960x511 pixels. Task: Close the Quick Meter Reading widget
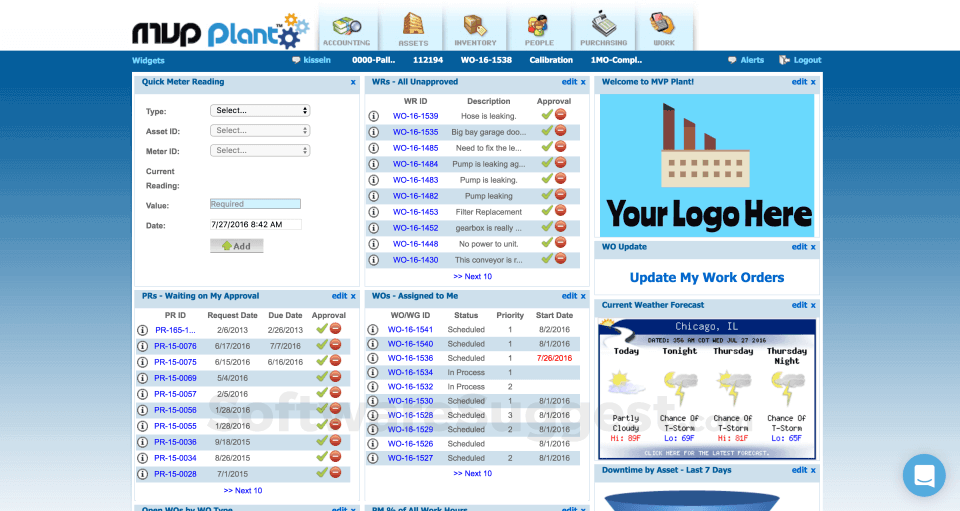click(353, 82)
